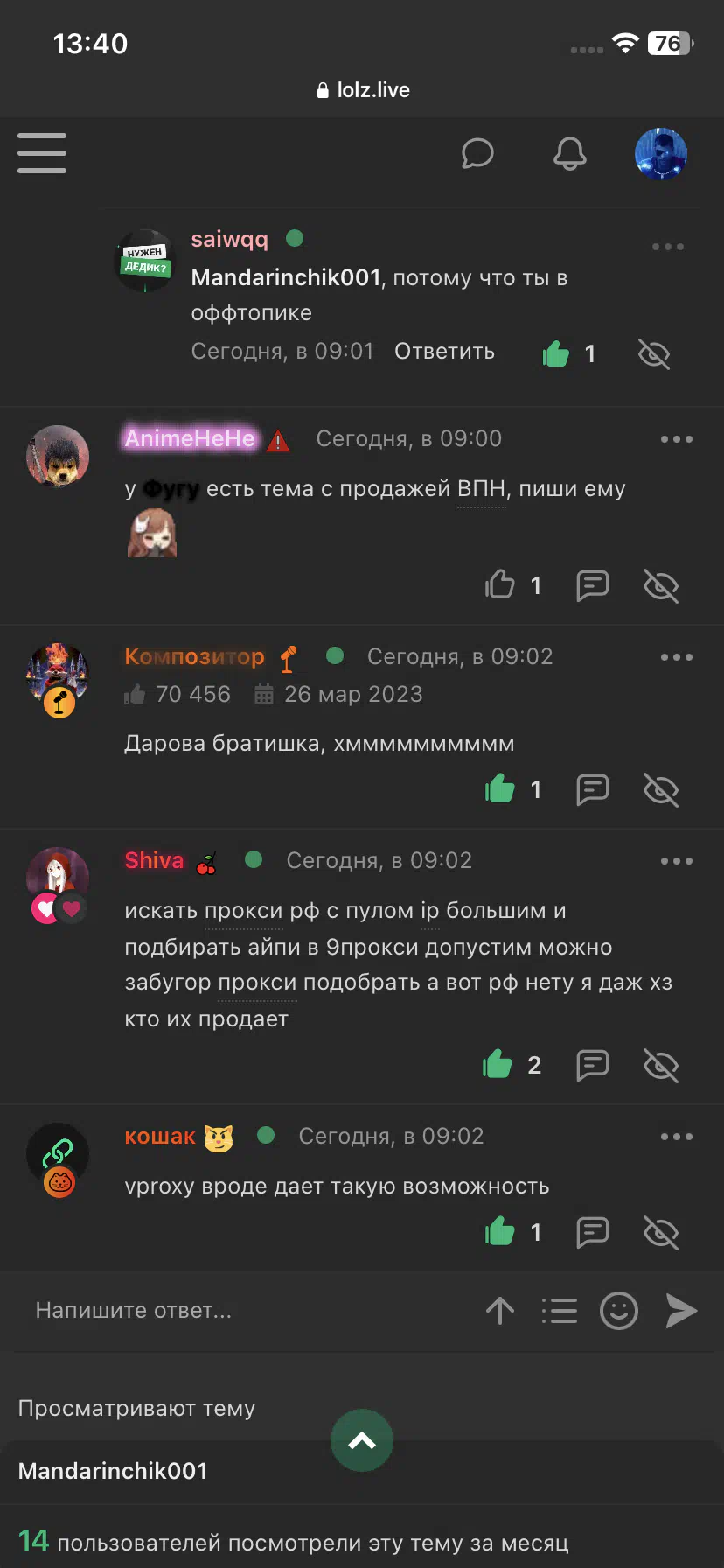
Task: Open the three-dot menu on кошак's post
Action: tap(677, 1137)
